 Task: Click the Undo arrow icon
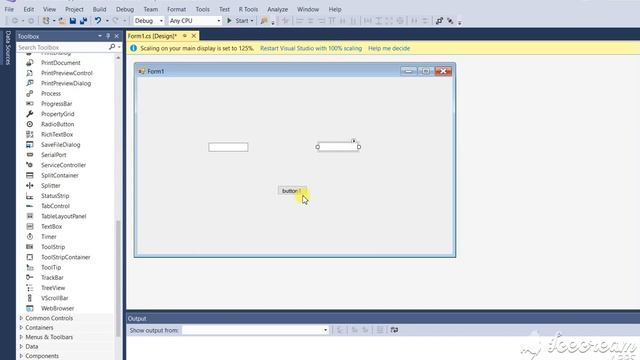click(x=98, y=21)
